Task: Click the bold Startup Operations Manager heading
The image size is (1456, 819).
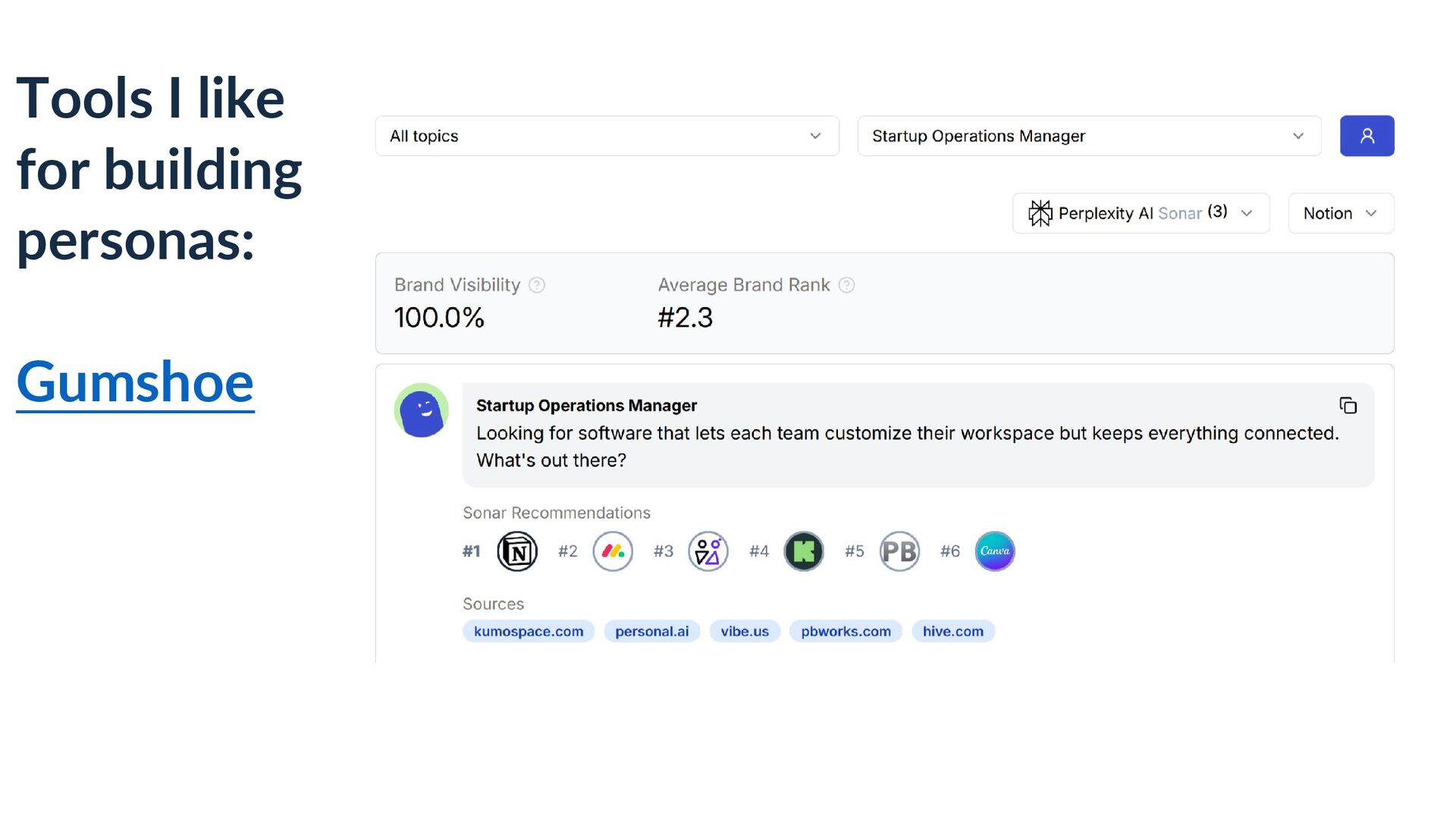Action: [586, 406]
